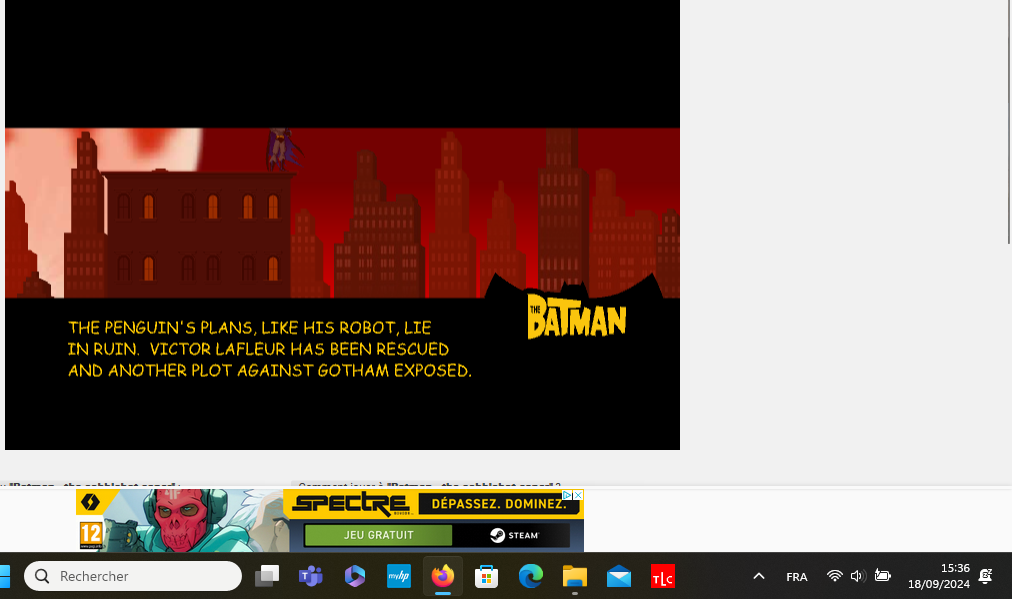Click the Task View icon
Viewport: 1012px width, 599px height.
pyautogui.click(x=266, y=577)
